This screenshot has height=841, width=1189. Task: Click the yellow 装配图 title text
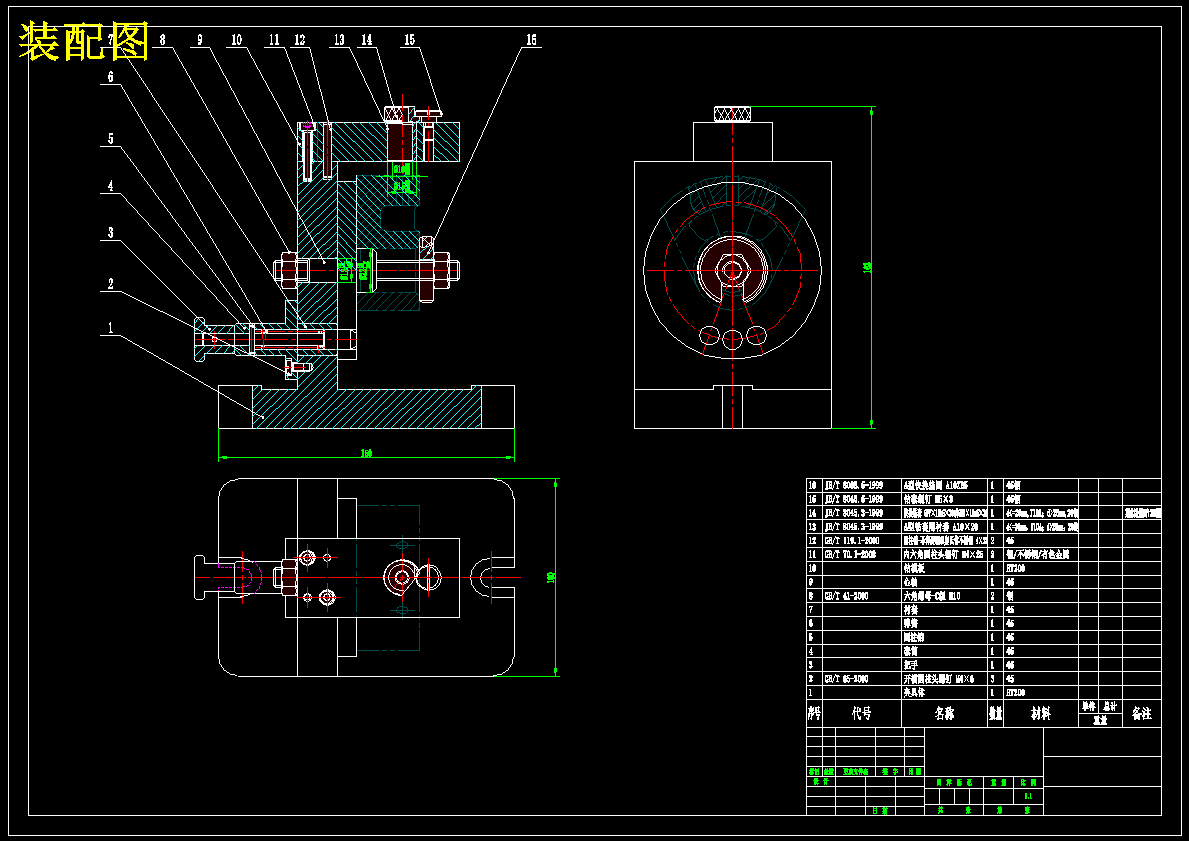[83, 41]
